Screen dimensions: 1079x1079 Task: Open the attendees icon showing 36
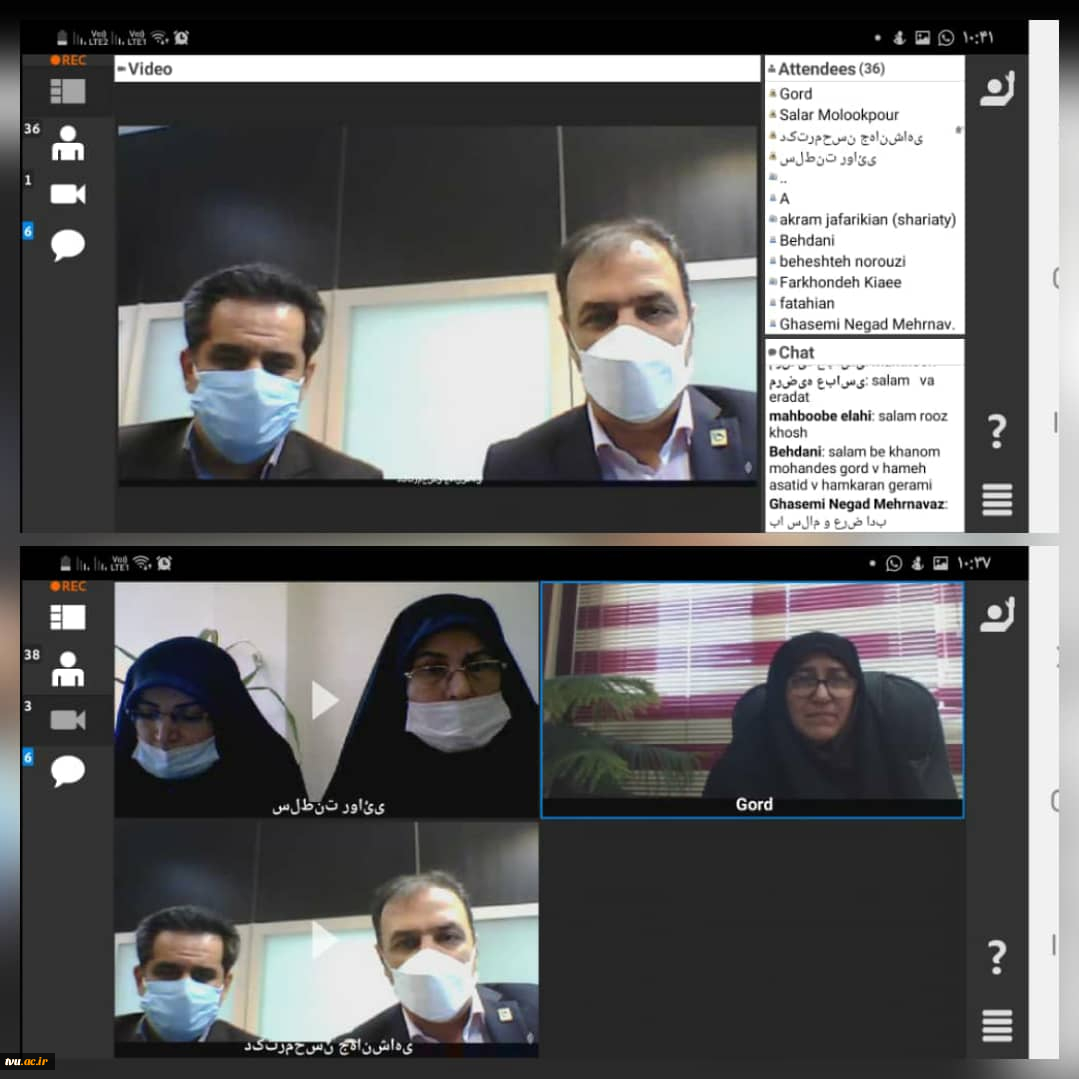pos(67,143)
